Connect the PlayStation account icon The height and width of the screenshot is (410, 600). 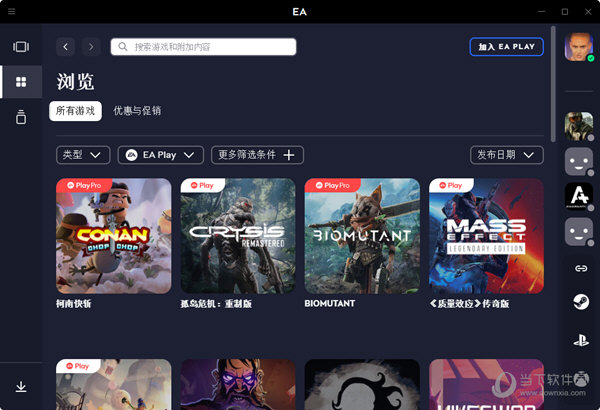581,340
